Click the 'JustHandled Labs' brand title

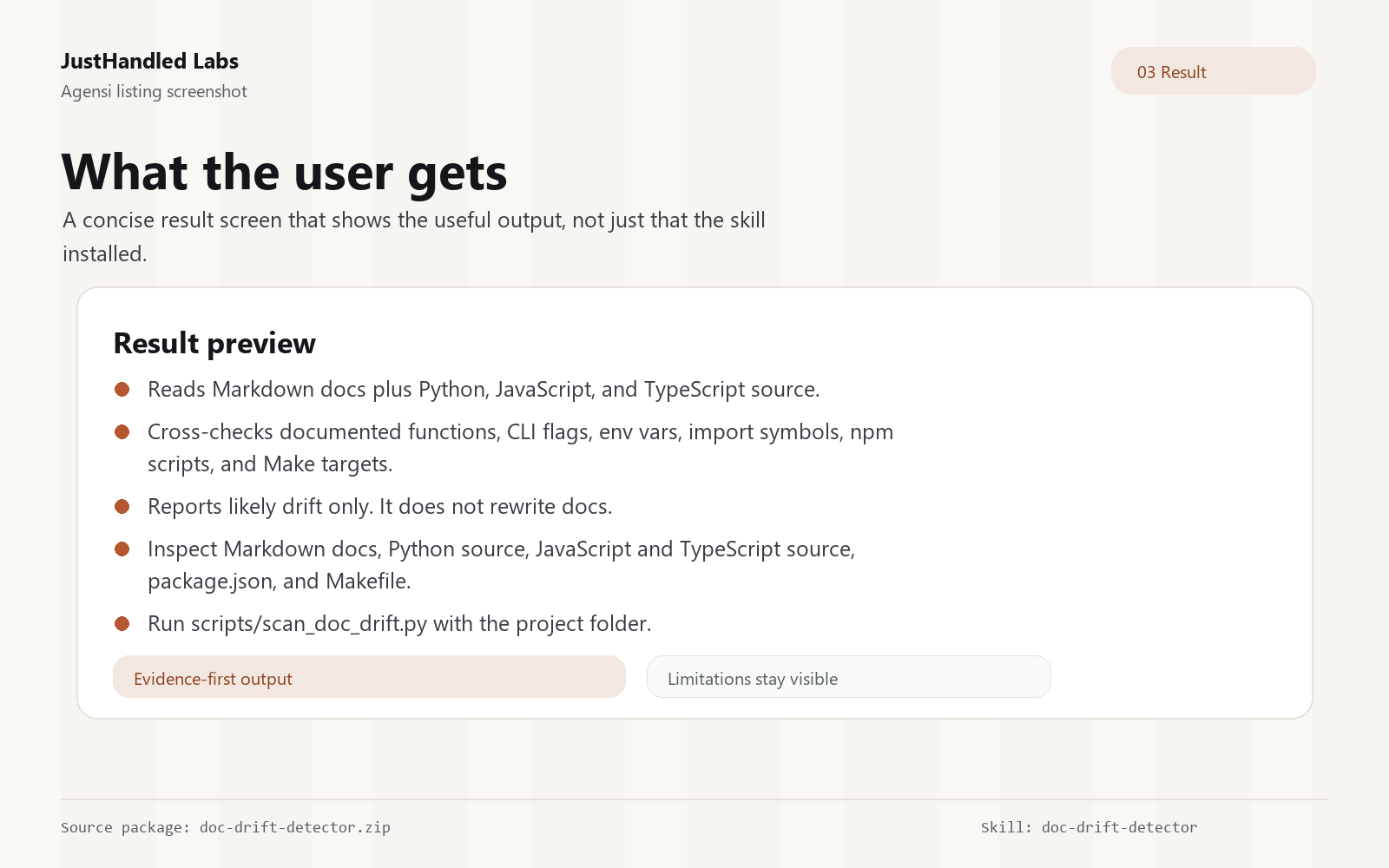pyautogui.click(x=149, y=61)
